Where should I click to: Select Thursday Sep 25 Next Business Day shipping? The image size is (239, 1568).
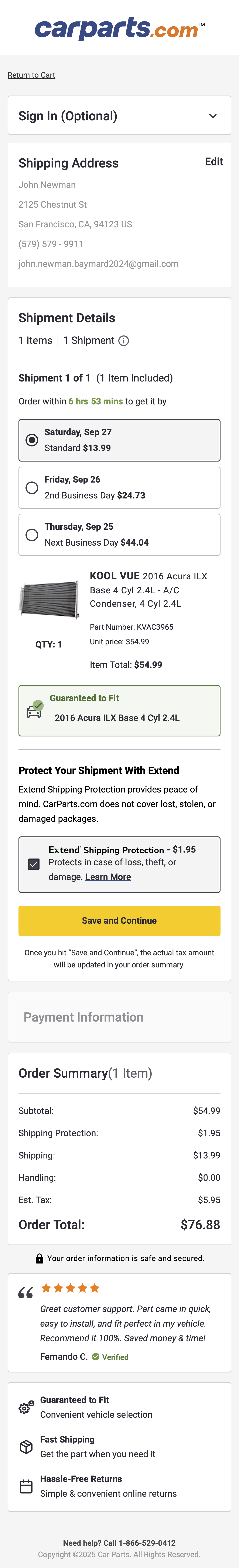32,534
